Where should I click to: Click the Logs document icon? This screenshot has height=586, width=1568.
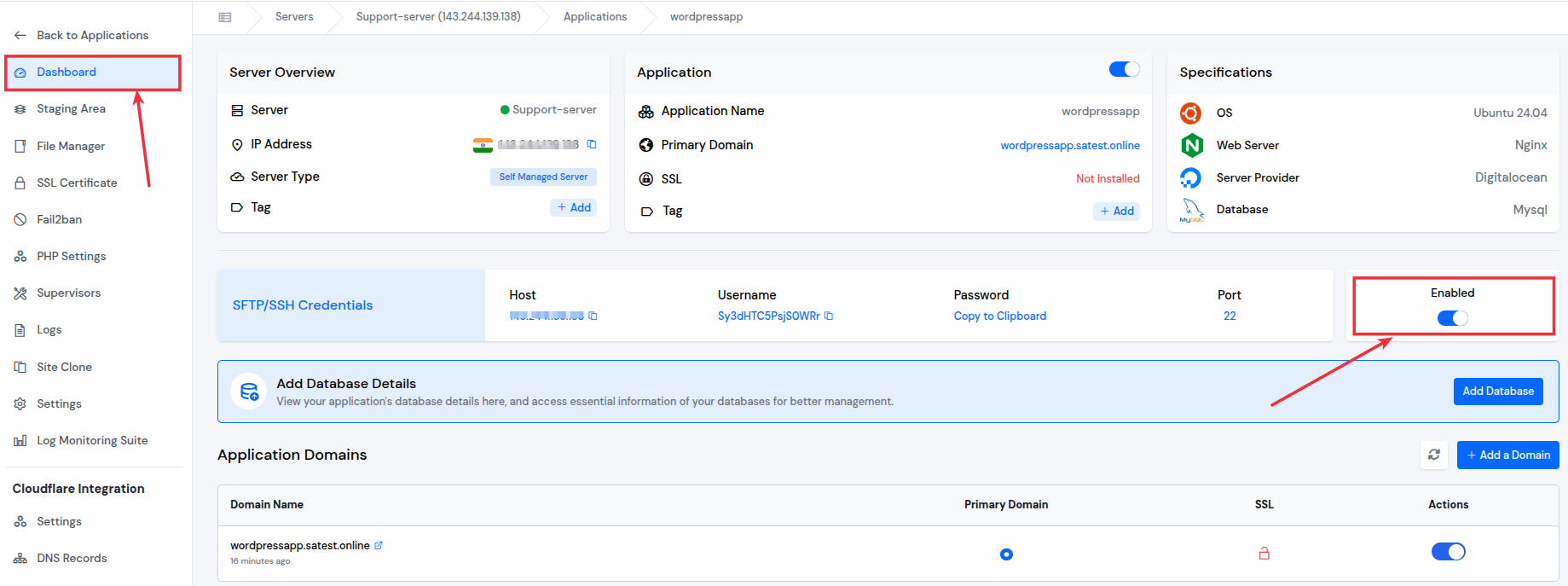tap(20, 329)
